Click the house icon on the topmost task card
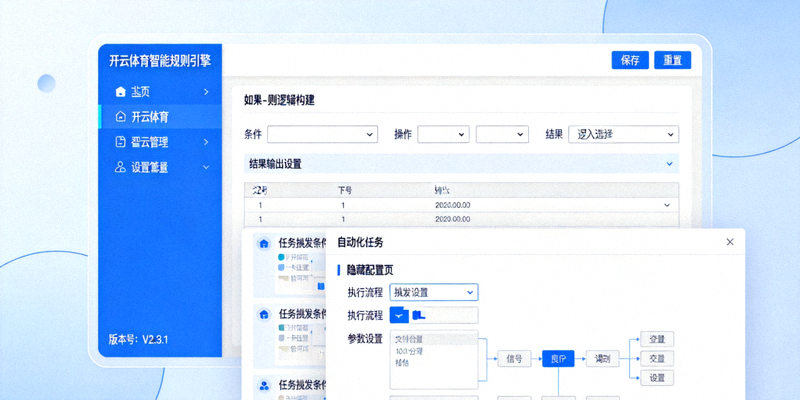 (264, 243)
